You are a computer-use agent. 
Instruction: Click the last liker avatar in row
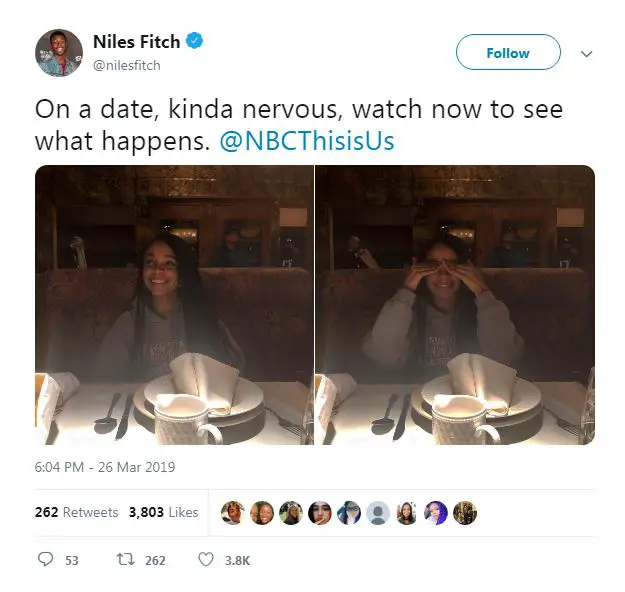465,513
